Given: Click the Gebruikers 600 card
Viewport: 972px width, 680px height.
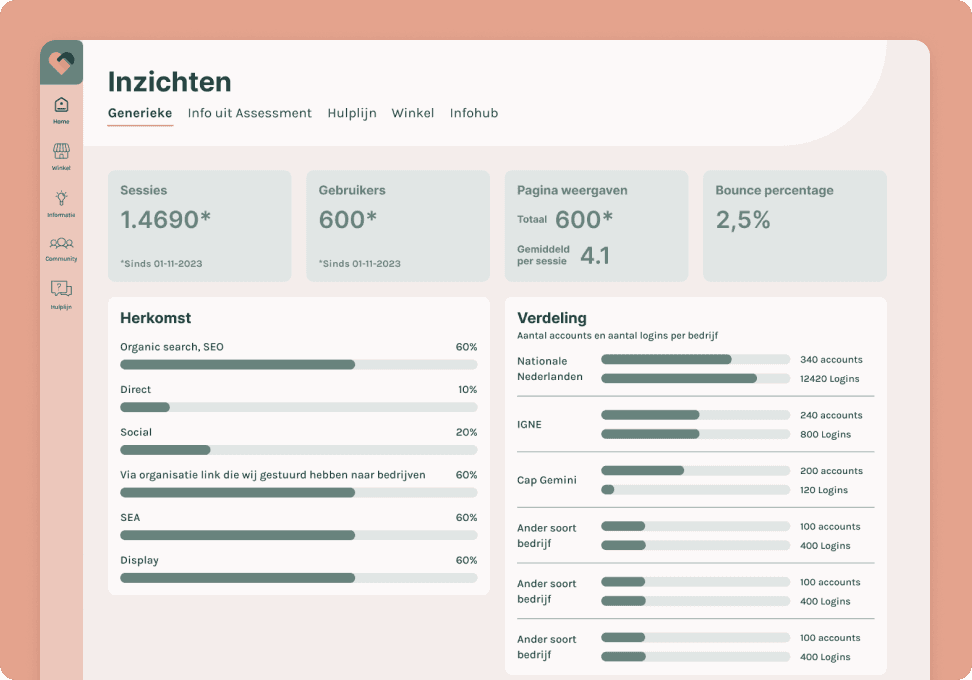Looking at the screenshot, I should [397, 225].
